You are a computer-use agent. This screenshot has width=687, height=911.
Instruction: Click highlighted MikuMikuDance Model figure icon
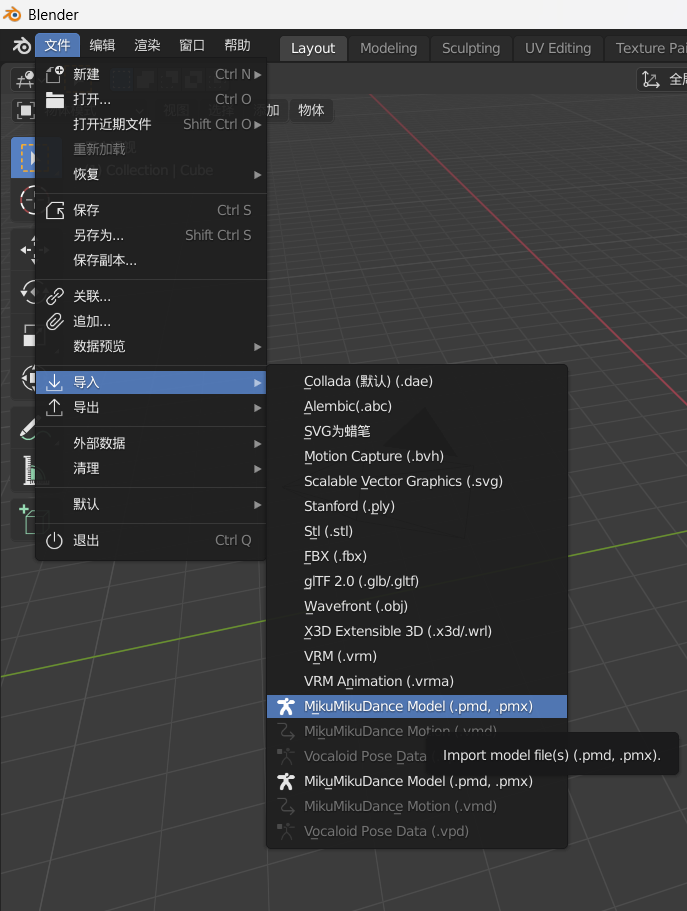click(286, 706)
